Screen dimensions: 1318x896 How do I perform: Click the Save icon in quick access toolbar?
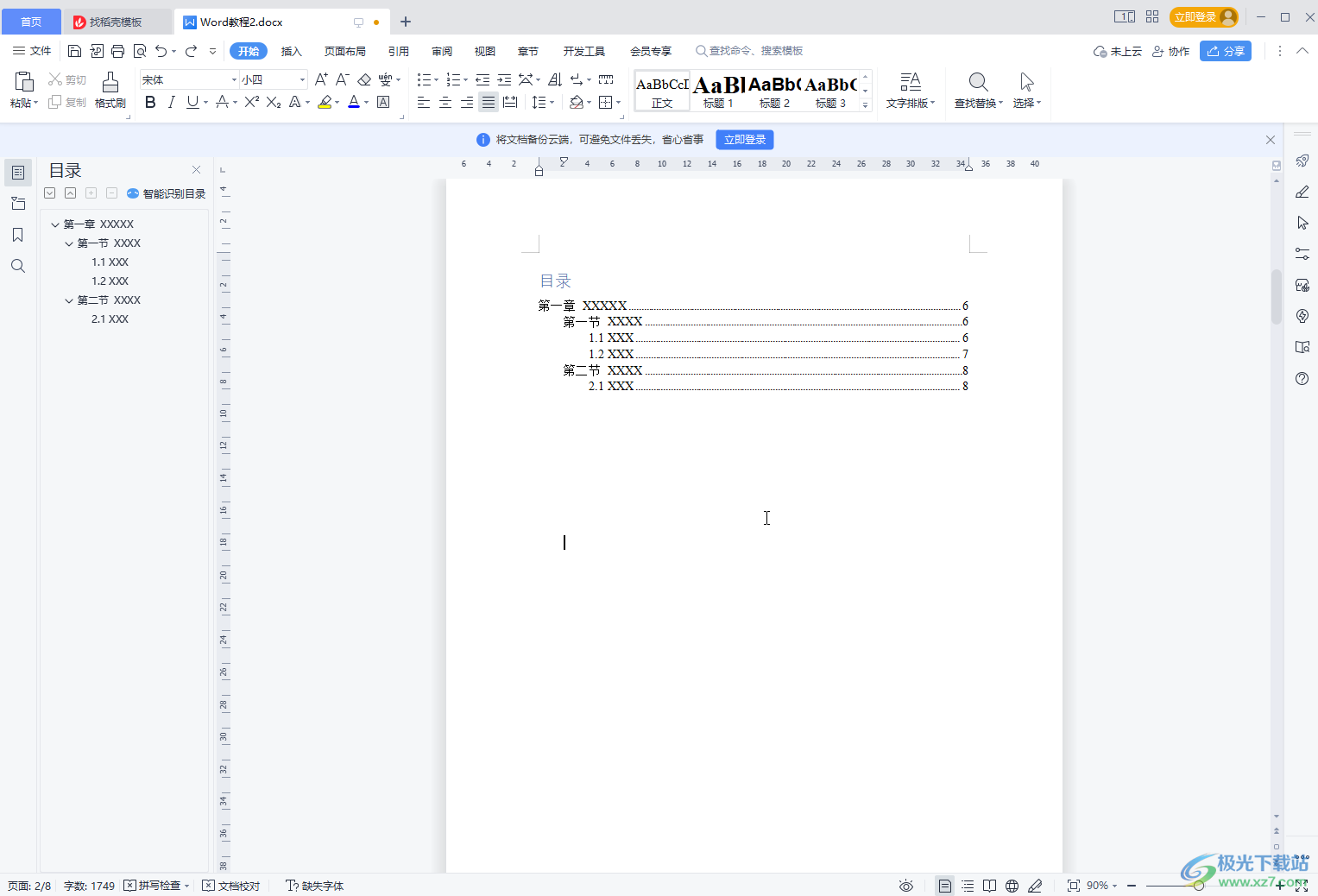click(x=75, y=51)
